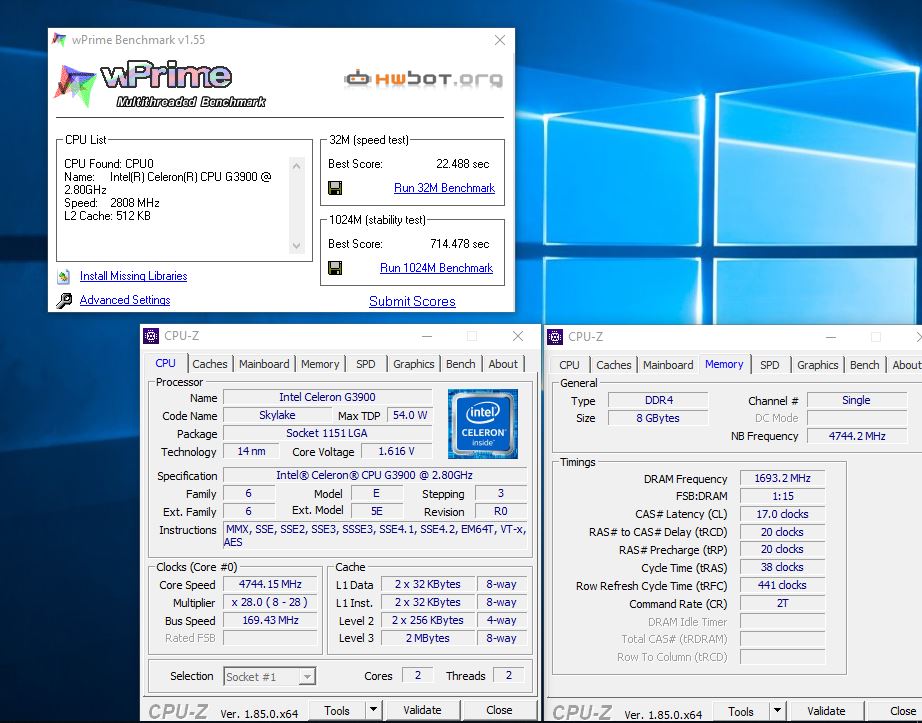Expand Tools dropdown arrow in right CPU-Z
Viewport: 922px width, 723px height.
(777, 711)
